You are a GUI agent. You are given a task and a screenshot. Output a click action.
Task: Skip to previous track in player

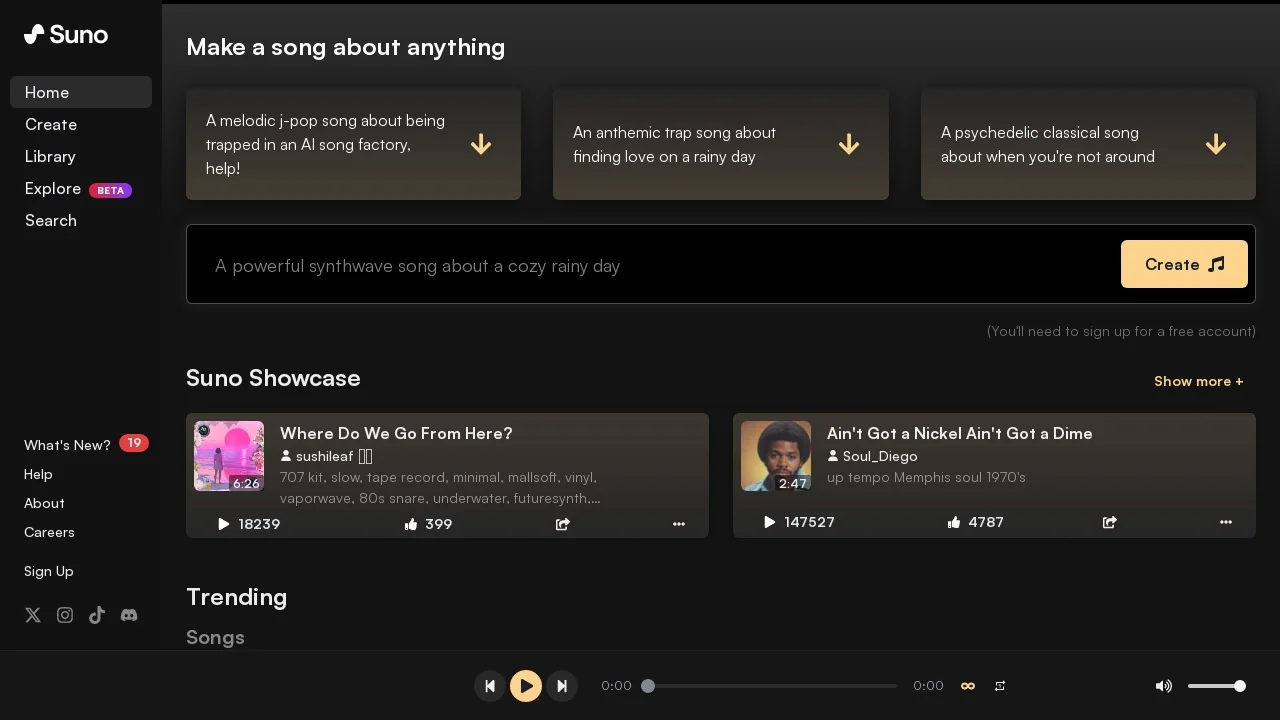pyautogui.click(x=490, y=686)
